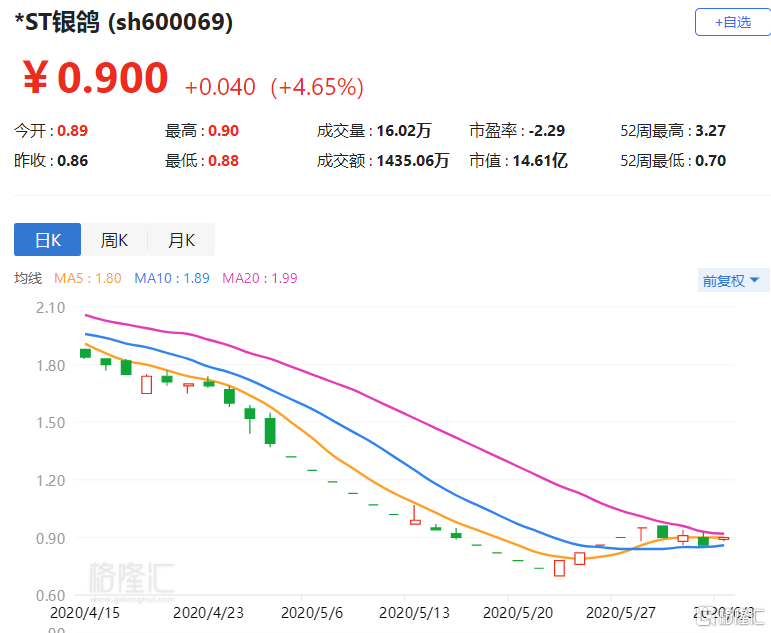Click the 2020/4/23 date axis label
Viewport: 771px width, 633px height.
pos(208,613)
